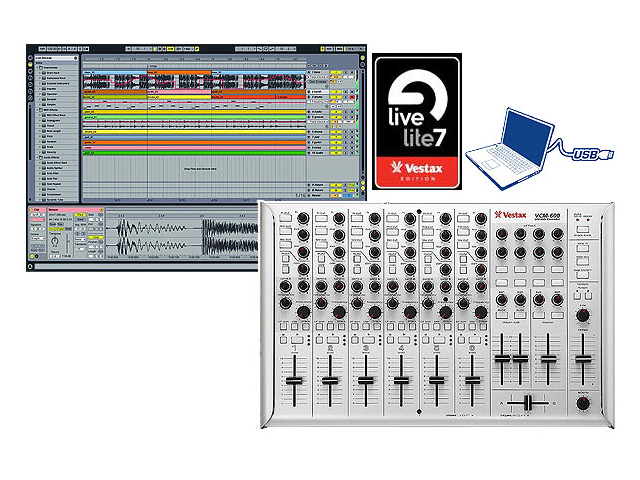640x480 pixels.
Task: Deactivate the 1 bass track activator
Action: click(336, 72)
